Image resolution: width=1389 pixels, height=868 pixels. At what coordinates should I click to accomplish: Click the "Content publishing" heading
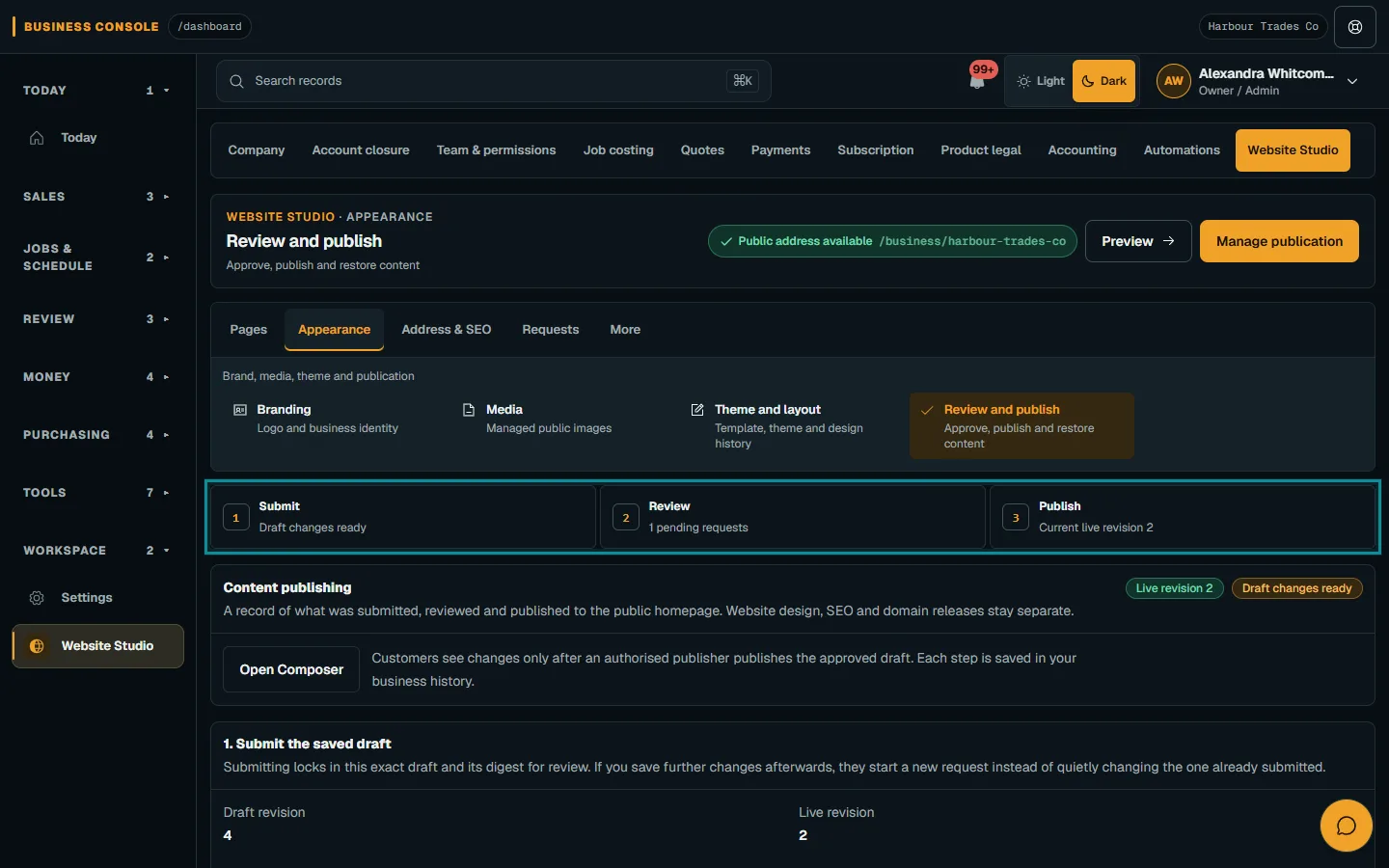click(287, 587)
